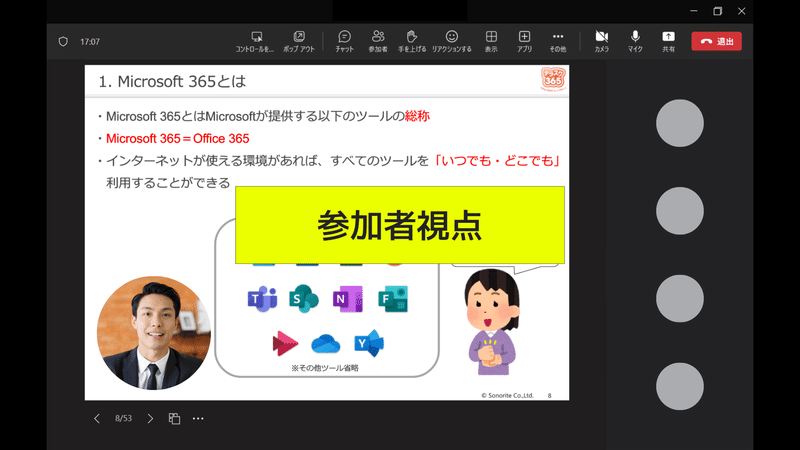Minimize the Teams meeting window
The height and width of the screenshot is (450, 800).
tap(694, 11)
